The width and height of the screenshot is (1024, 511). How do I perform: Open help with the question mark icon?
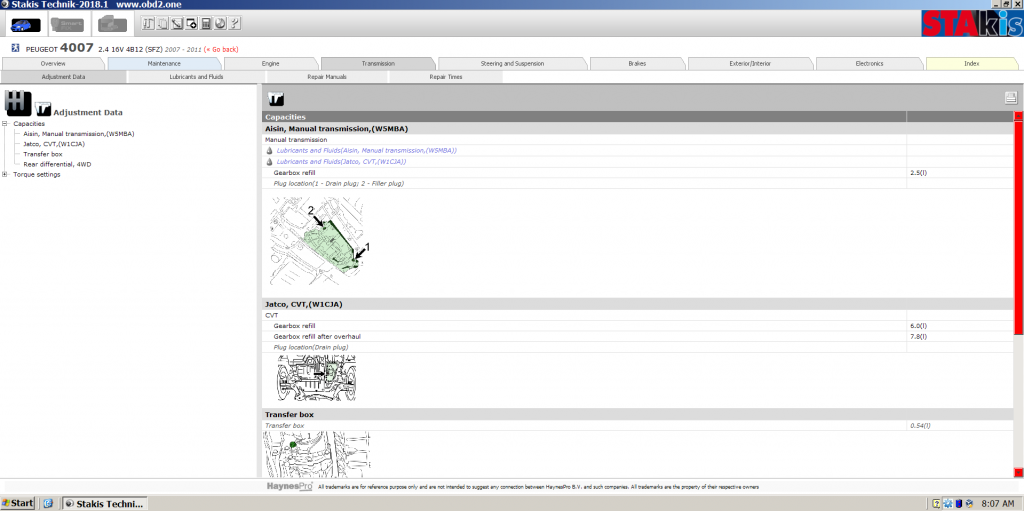(234, 23)
